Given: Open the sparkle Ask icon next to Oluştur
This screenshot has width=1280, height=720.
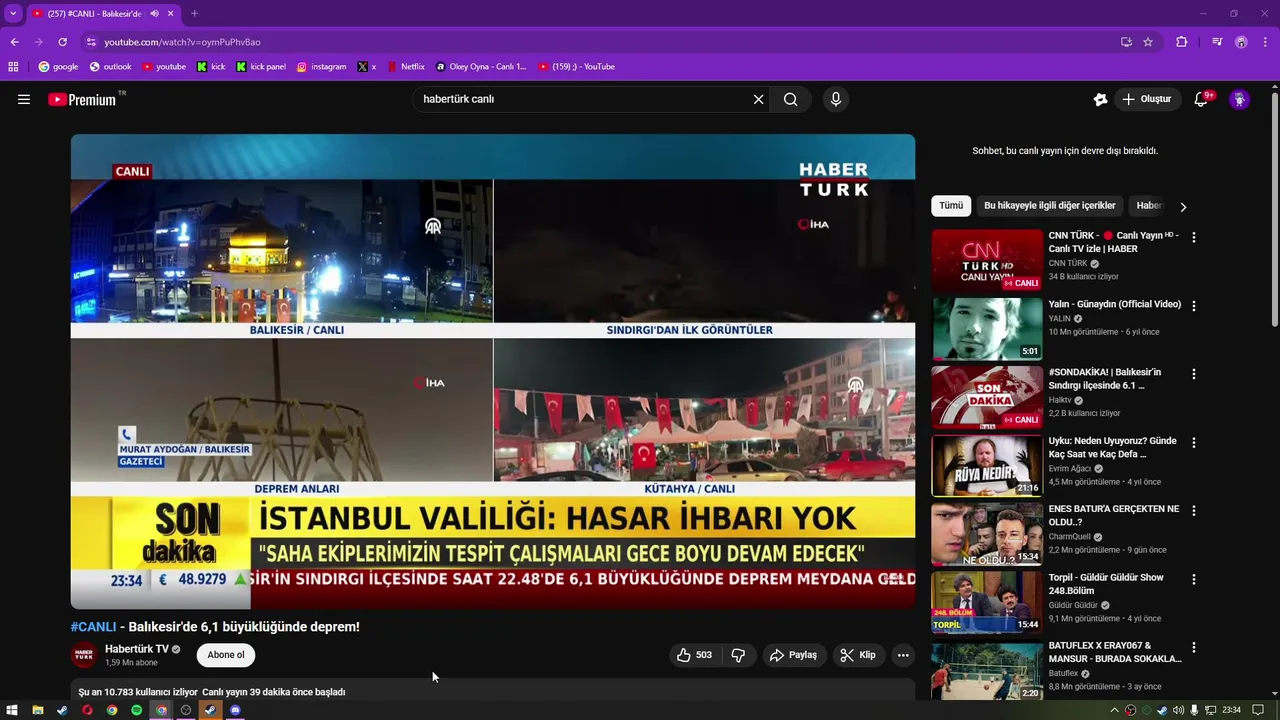Looking at the screenshot, I should coord(1100,99).
